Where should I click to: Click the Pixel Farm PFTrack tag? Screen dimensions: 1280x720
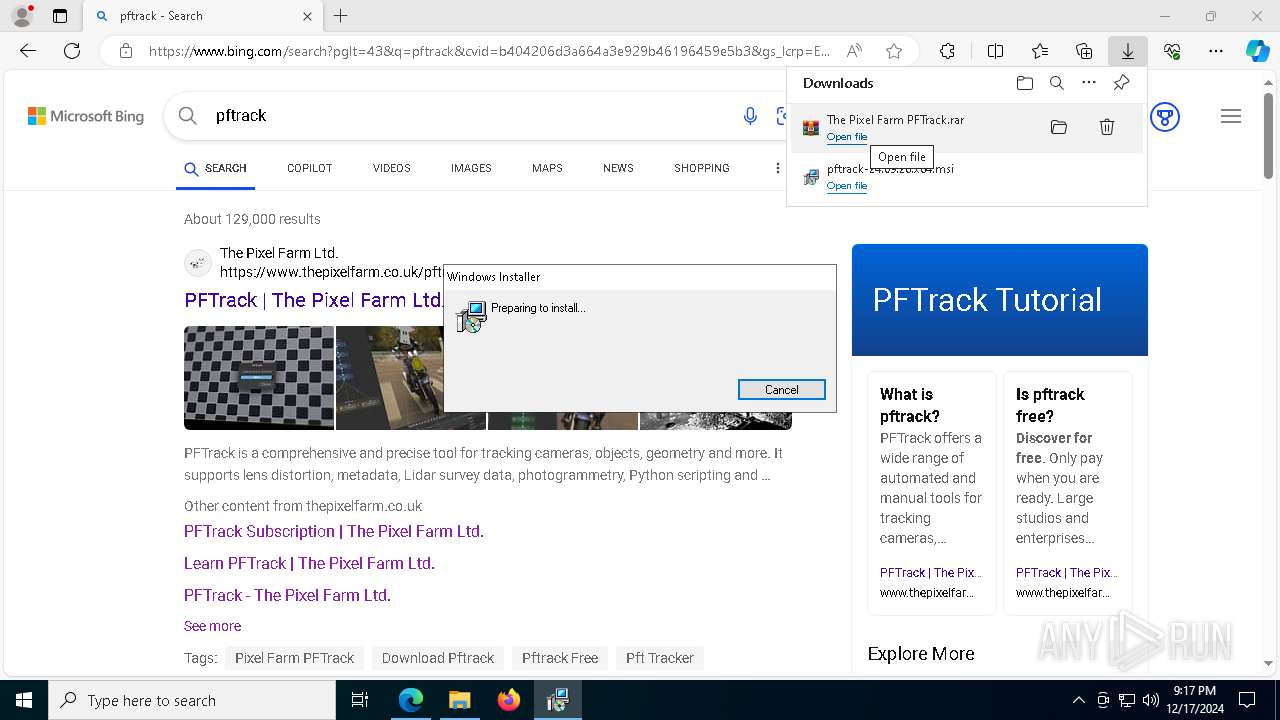[x=294, y=658]
